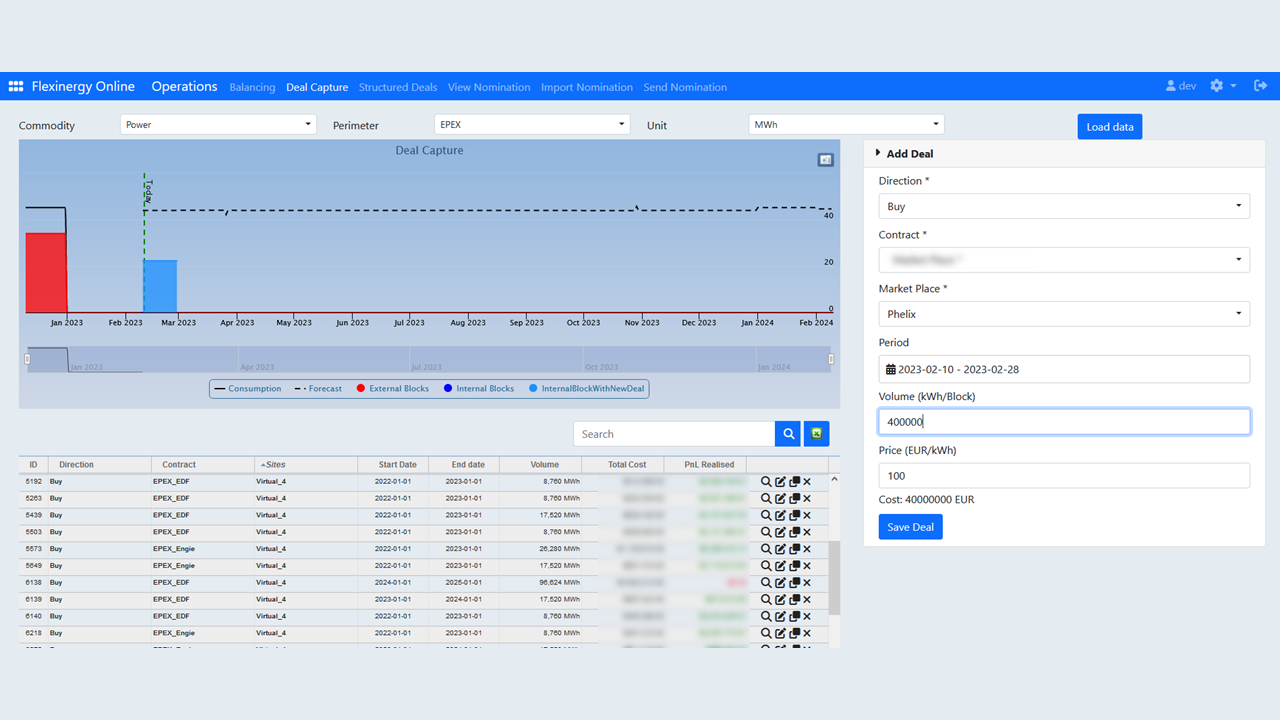Go to the Structured Deals tab
Image resolution: width=1280 pixels, height=720 pixels.
[398, 87]
